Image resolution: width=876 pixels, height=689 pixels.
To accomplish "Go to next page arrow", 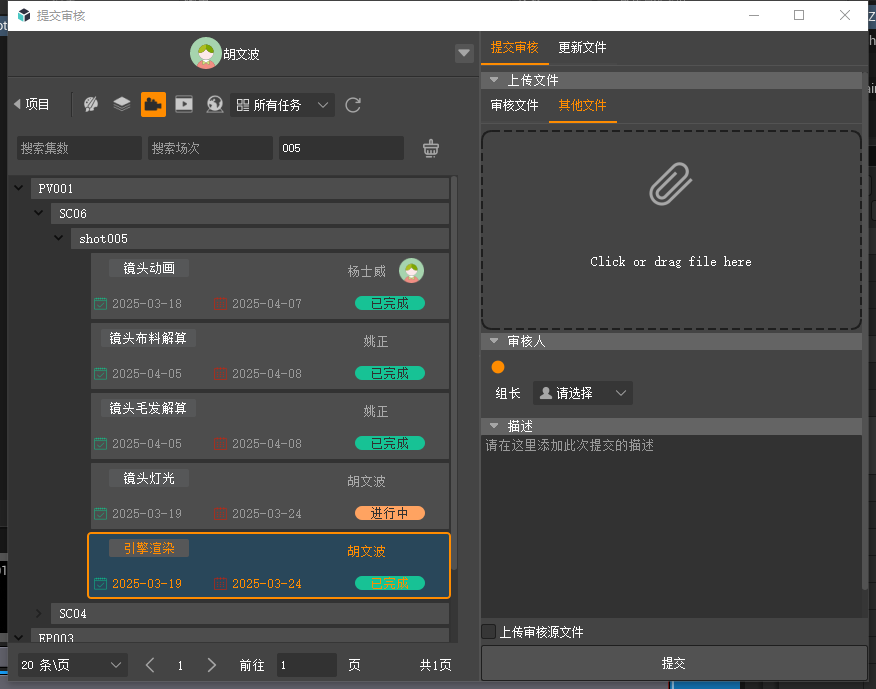I will click(x=212, y=665).
